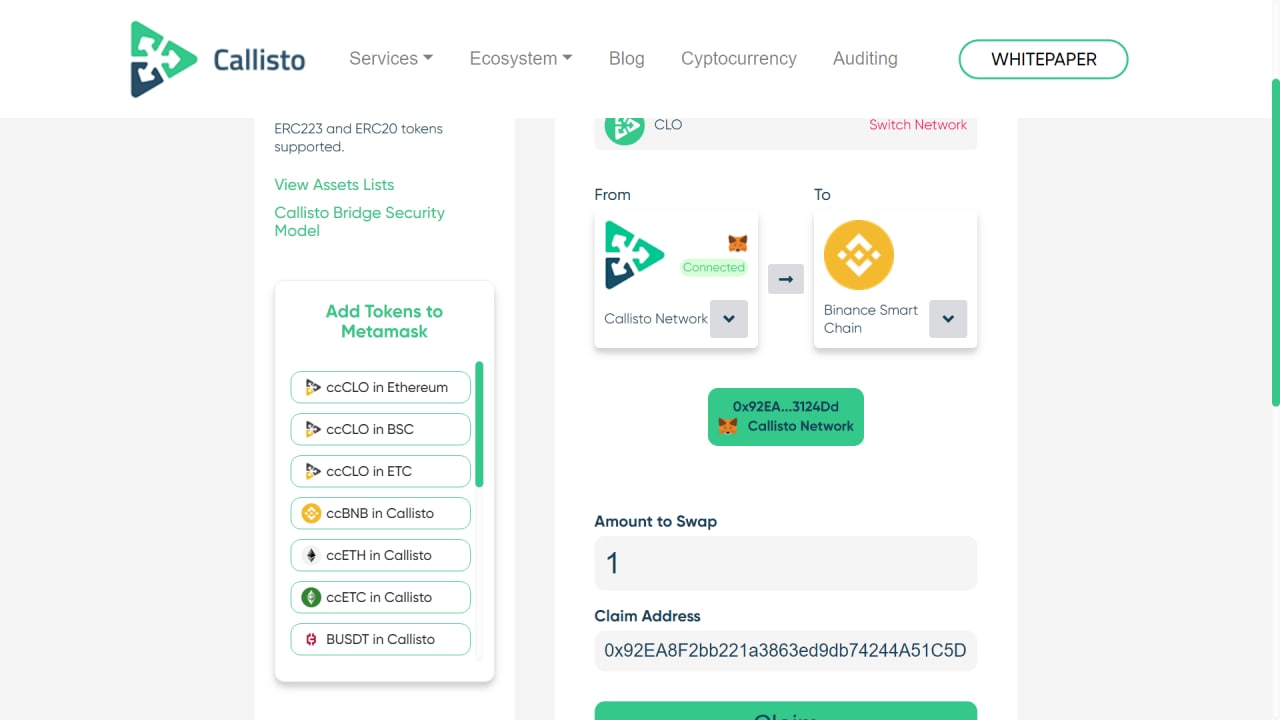Go to the Blog page
Viewport: 1280px width, 720px height.
626,58
